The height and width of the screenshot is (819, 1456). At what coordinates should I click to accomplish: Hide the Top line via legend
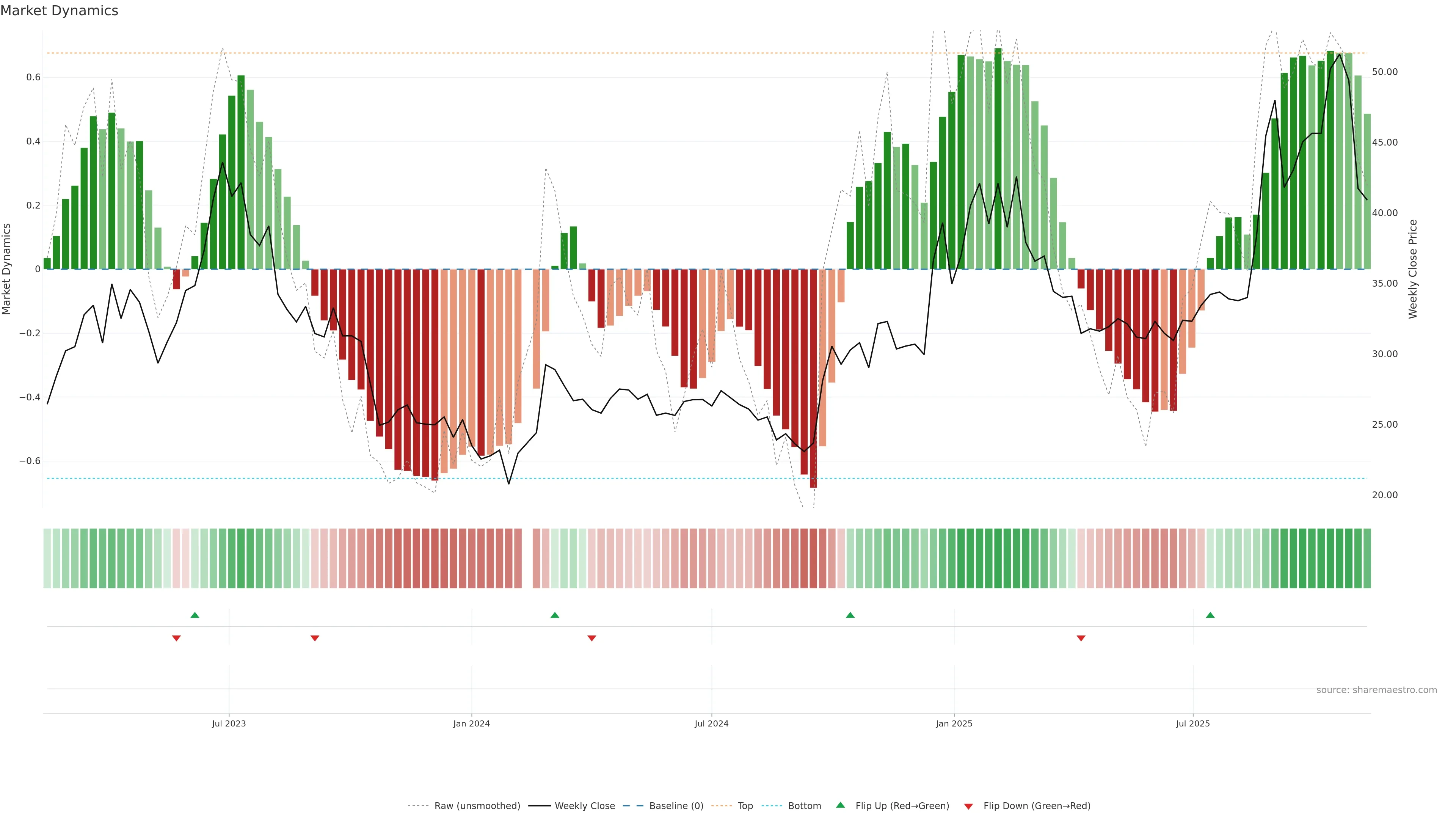pyautogui.click(x=745, y=806)
